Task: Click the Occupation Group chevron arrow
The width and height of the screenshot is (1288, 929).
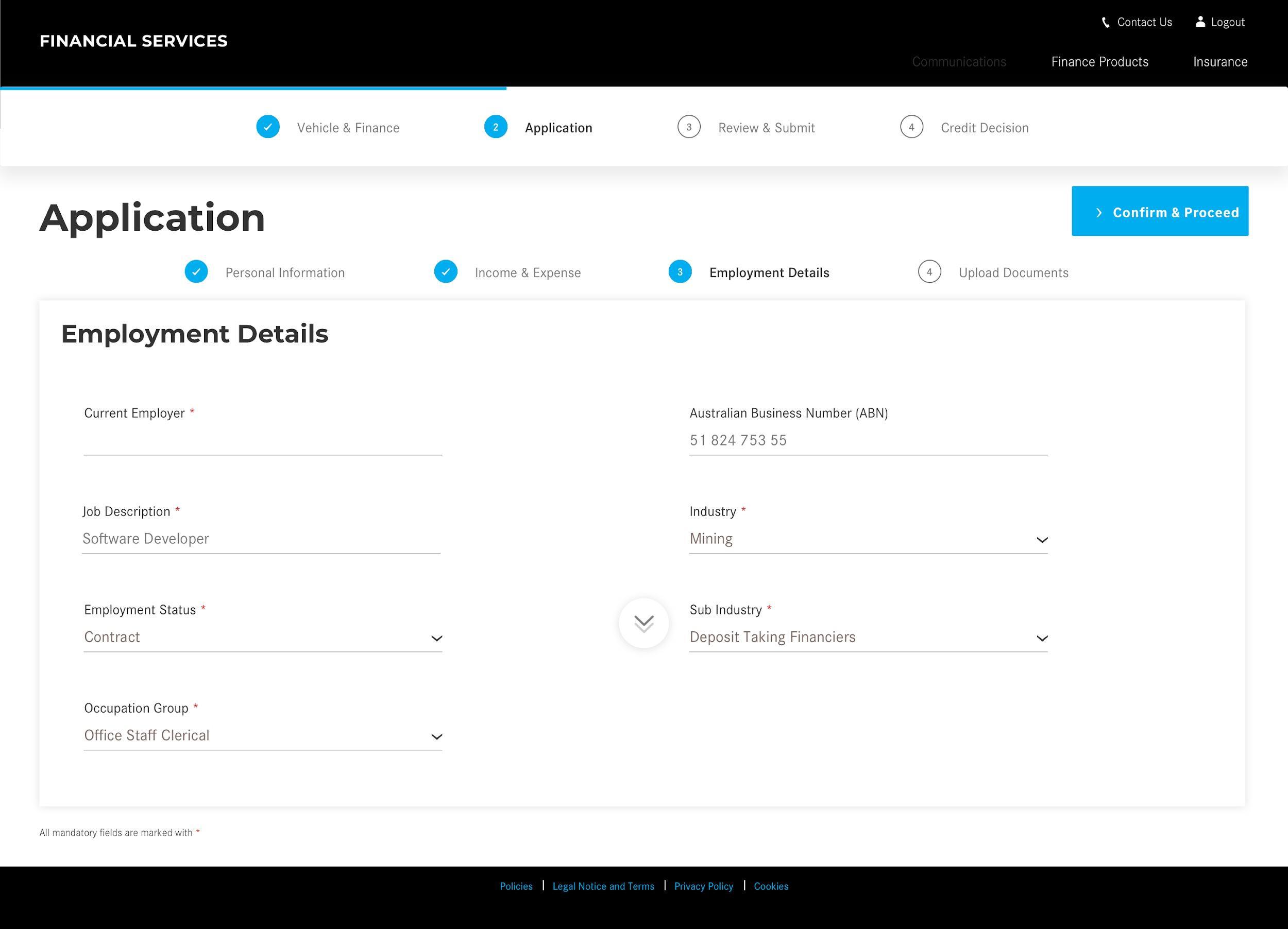Action: tap(436, 736)
